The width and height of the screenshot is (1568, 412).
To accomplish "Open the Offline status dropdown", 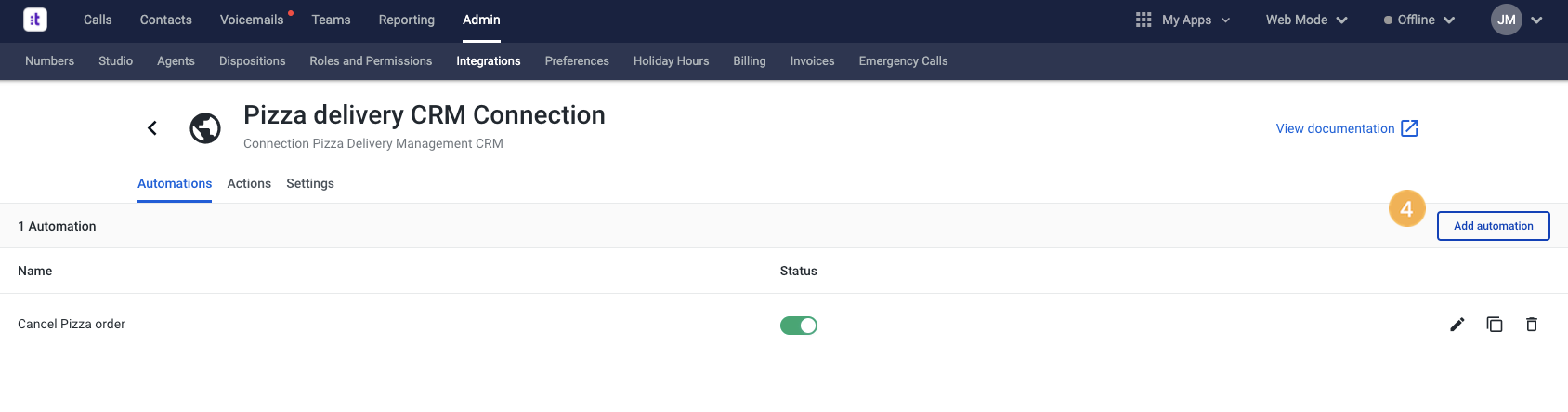I will pos(1419,20).
